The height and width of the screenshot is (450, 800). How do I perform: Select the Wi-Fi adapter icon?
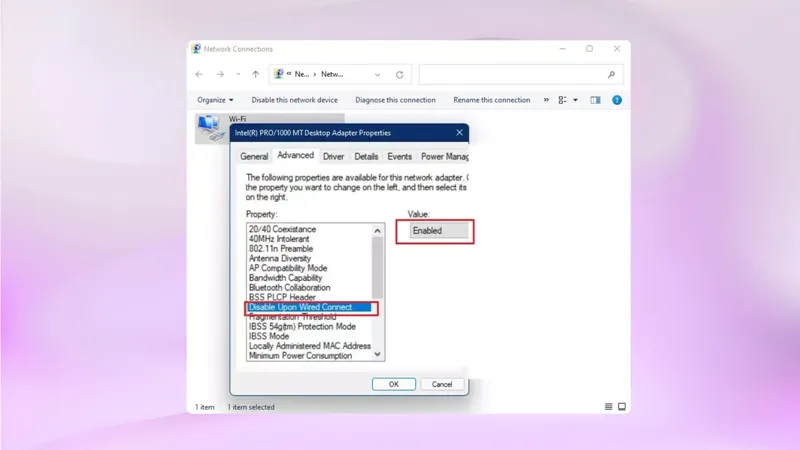(x=211, y=128)
